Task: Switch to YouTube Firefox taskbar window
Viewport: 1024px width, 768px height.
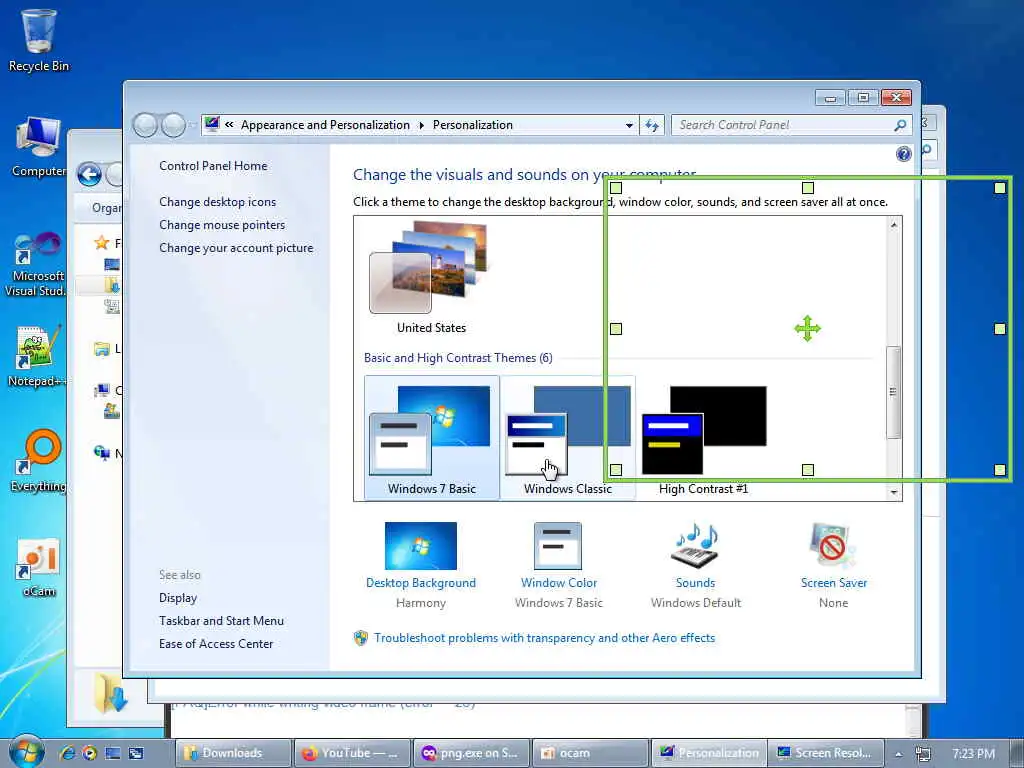Action: pos(353,753)
